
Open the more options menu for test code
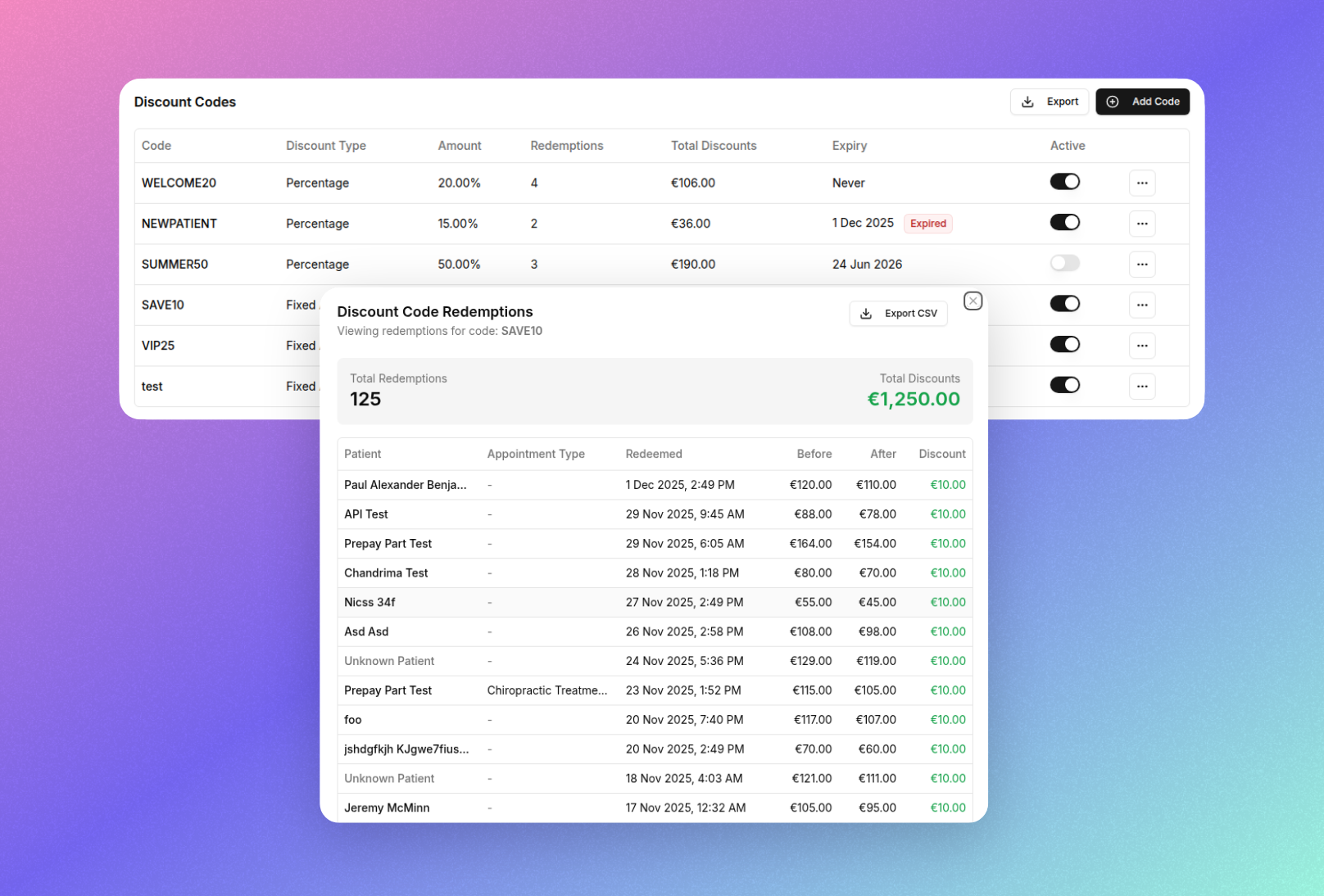pyautogui.click(x=1141, y=387)
